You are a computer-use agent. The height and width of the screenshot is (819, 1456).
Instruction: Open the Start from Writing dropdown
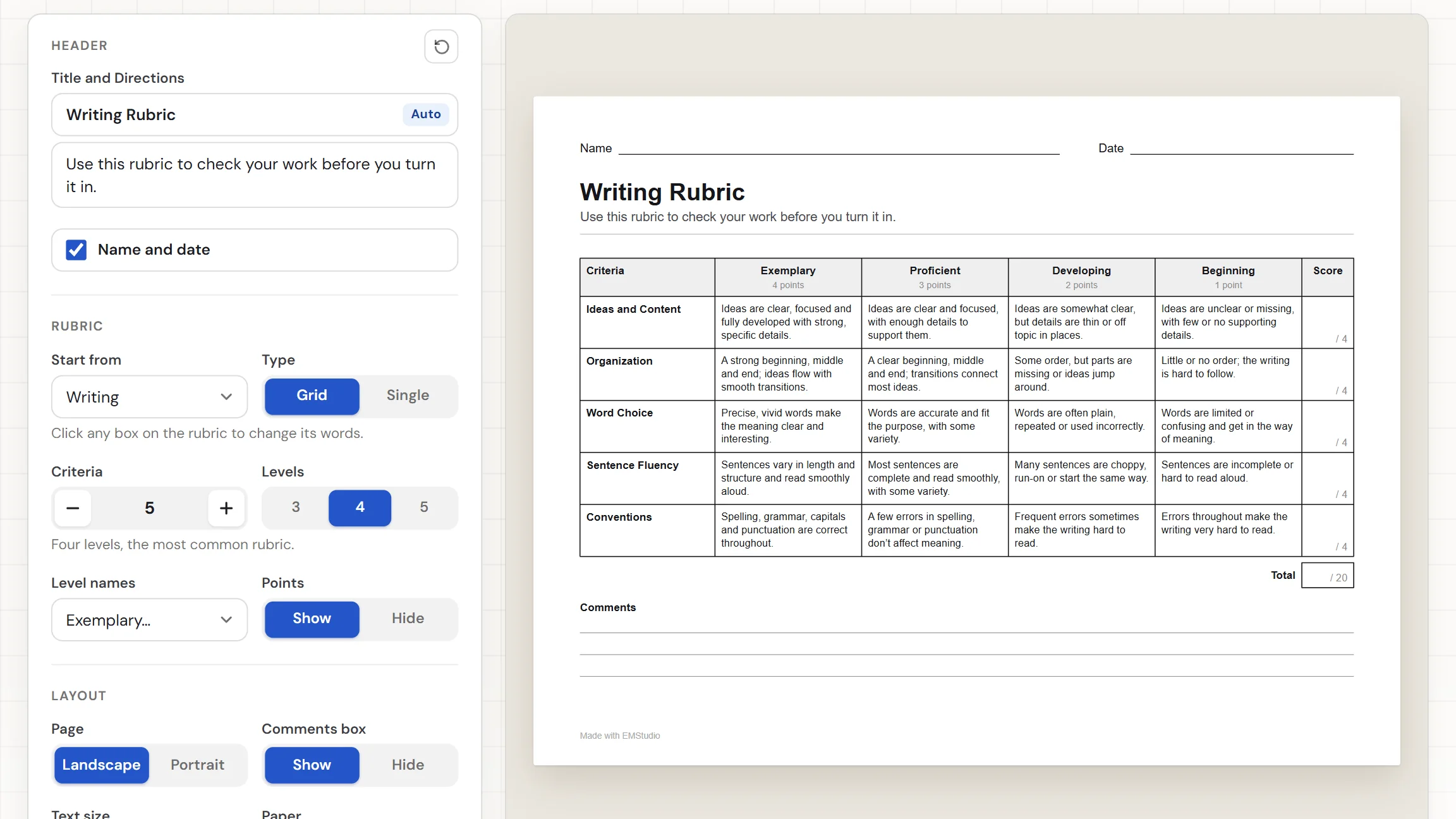tap(149, 397)
